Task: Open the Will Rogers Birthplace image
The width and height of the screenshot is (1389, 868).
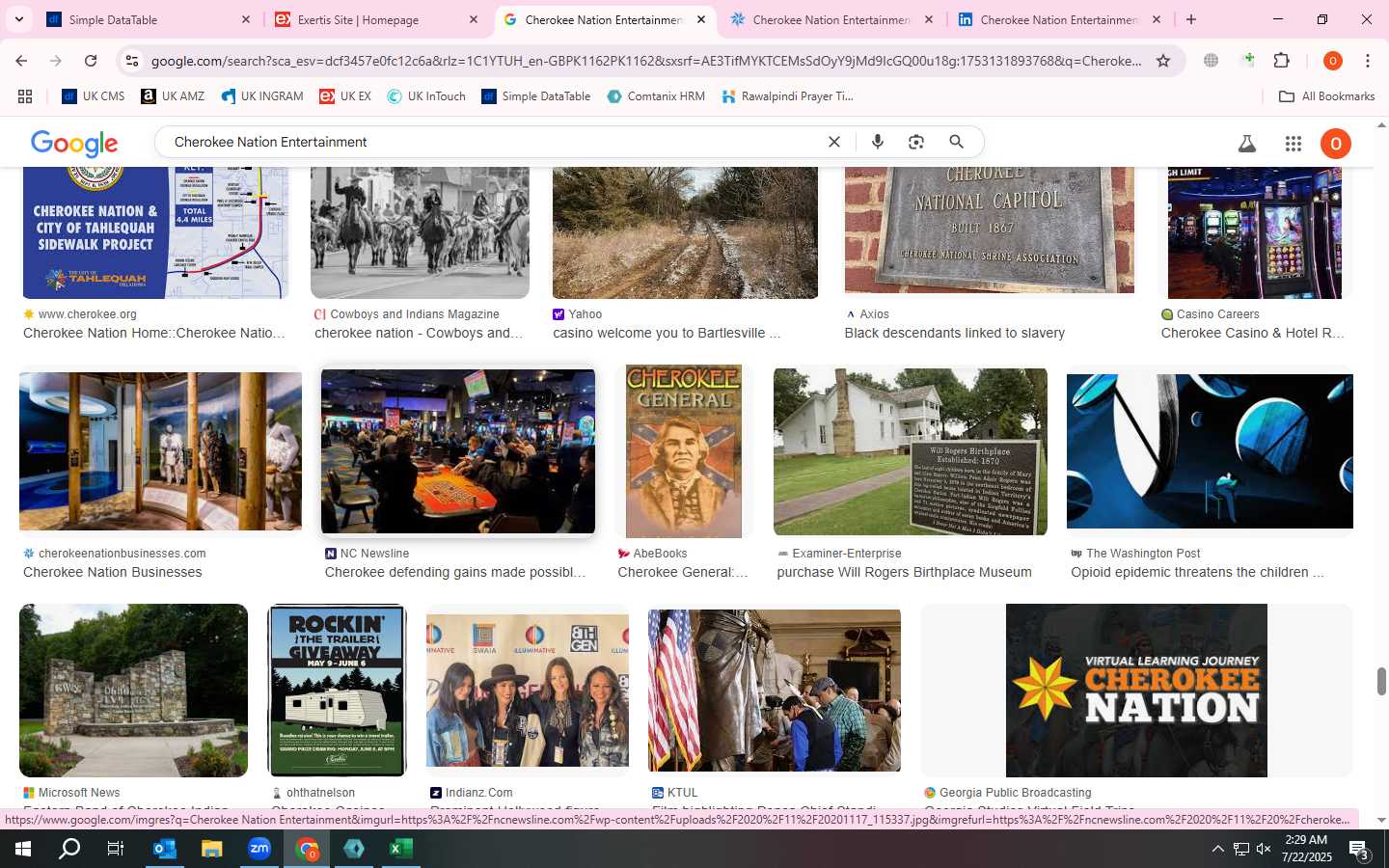Action: pos(910,451)
